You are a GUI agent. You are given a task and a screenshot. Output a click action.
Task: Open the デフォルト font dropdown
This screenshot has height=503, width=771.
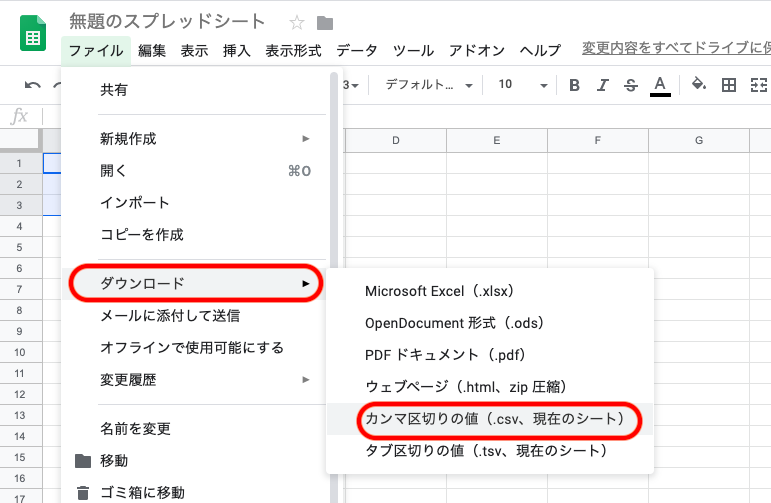(x=428, y=85)
